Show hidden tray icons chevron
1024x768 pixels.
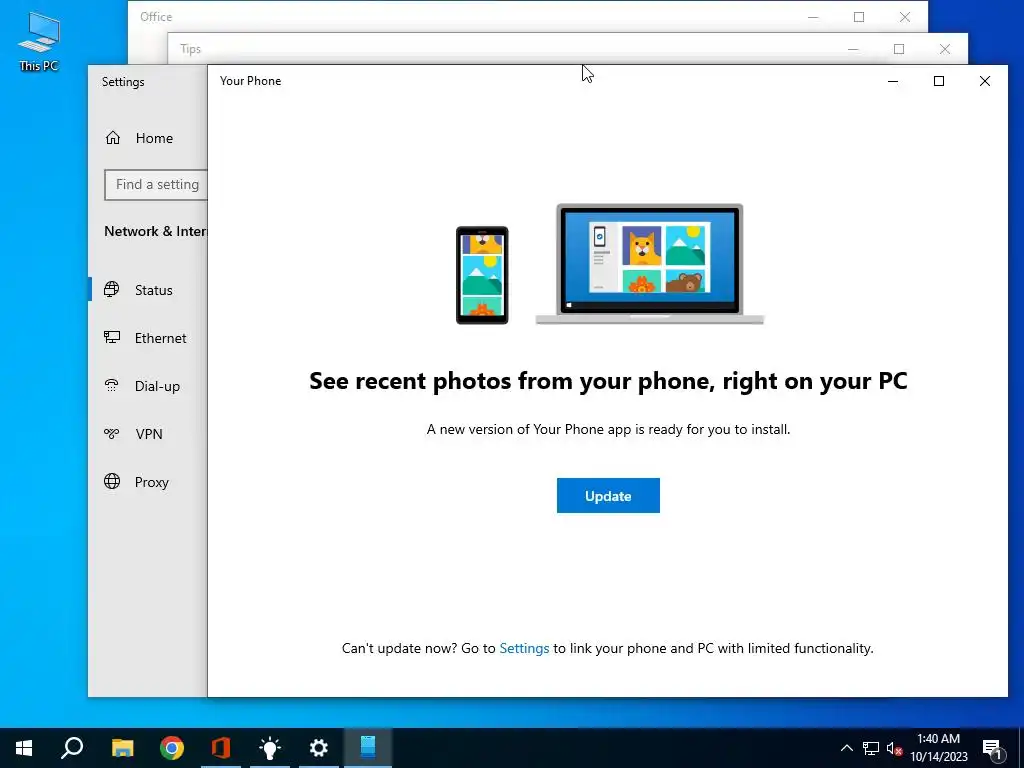tap(846, 748)
